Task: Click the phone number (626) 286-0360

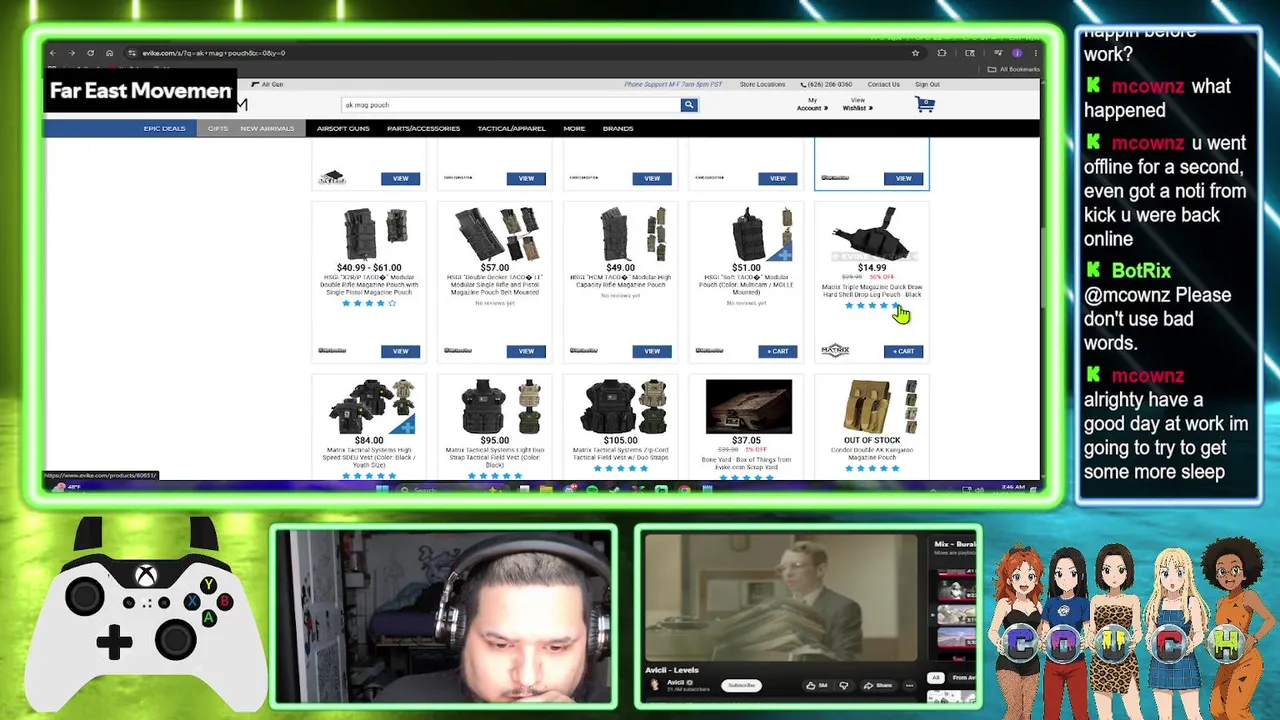Action: pyautogui.click(x=827, y=84)
